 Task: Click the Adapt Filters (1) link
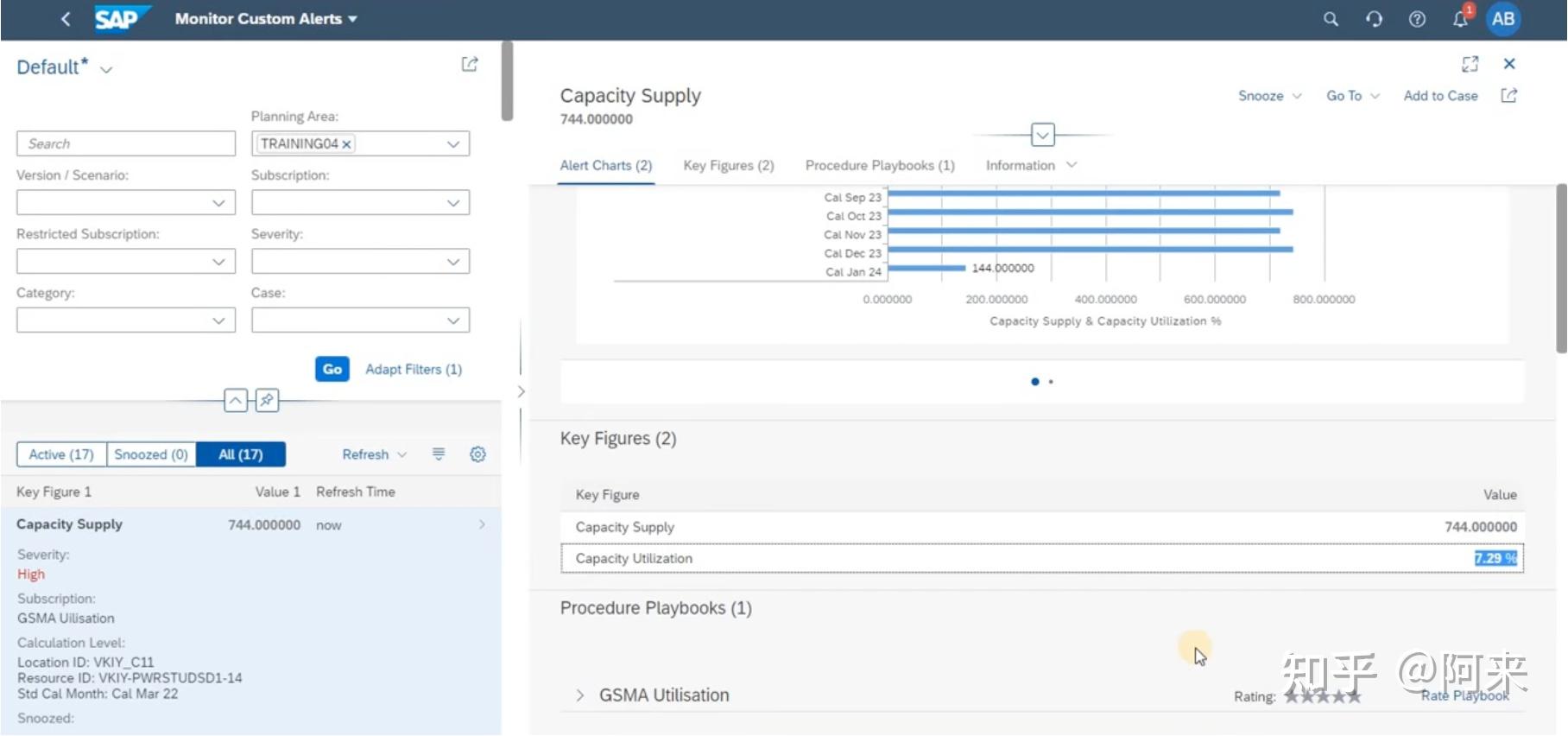click(414, 370)
